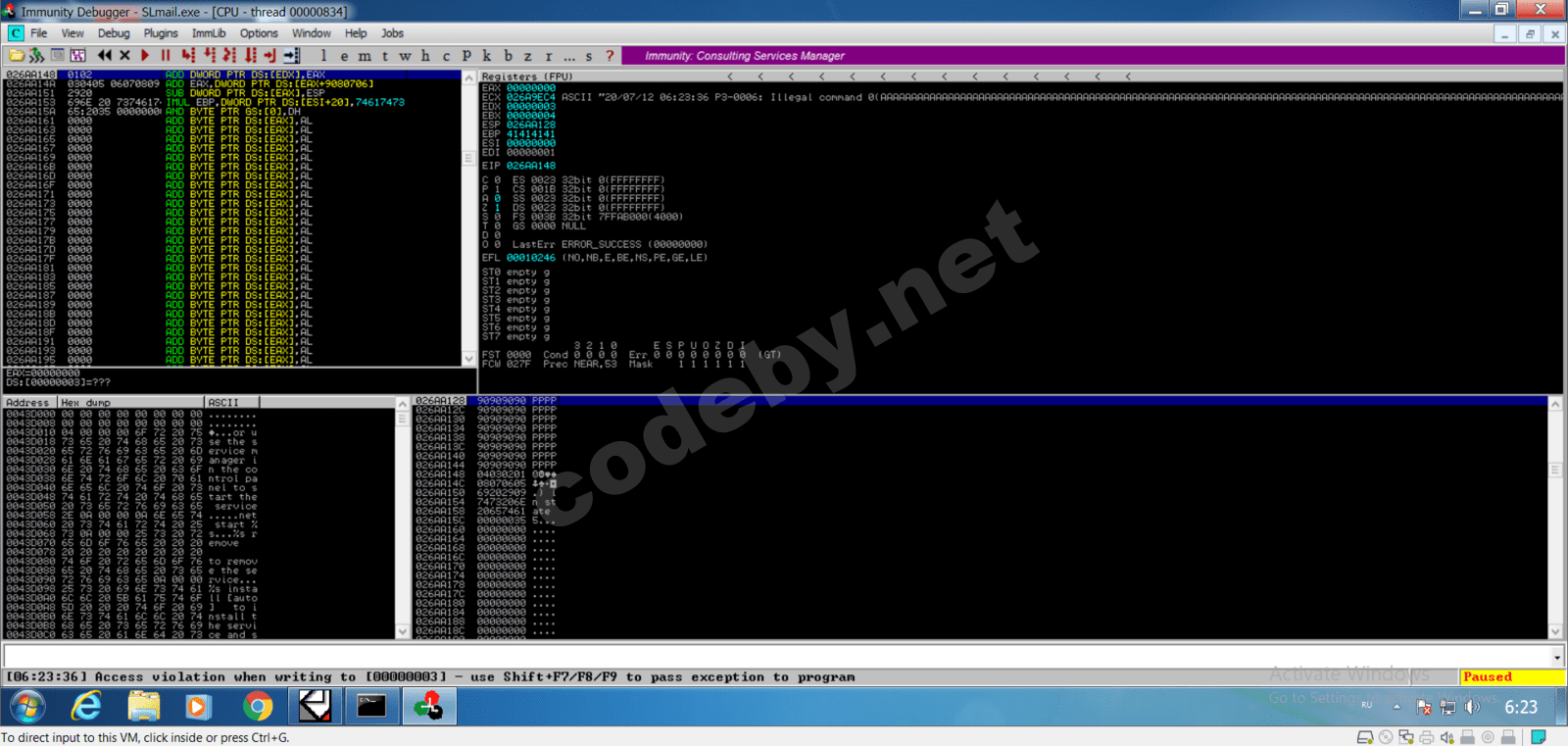The image size is (1568, 746).
Task: Click disassembly pane scroll up arrow
Action: tap(468, 77)
